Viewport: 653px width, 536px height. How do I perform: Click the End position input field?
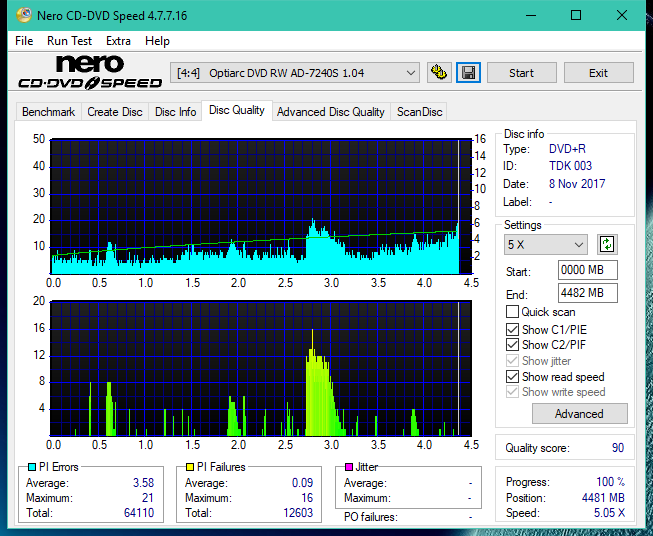click(587, 293)
